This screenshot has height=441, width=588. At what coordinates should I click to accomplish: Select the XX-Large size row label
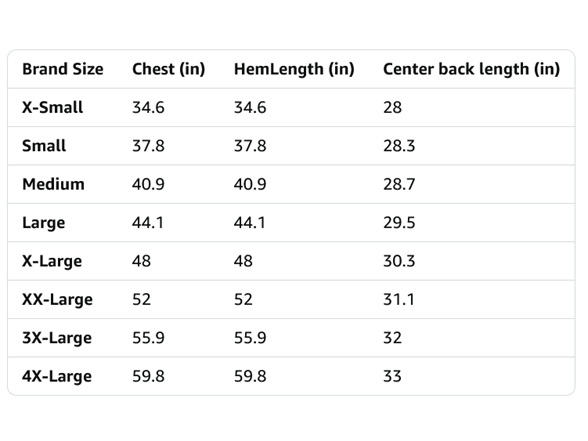(57, 299)
